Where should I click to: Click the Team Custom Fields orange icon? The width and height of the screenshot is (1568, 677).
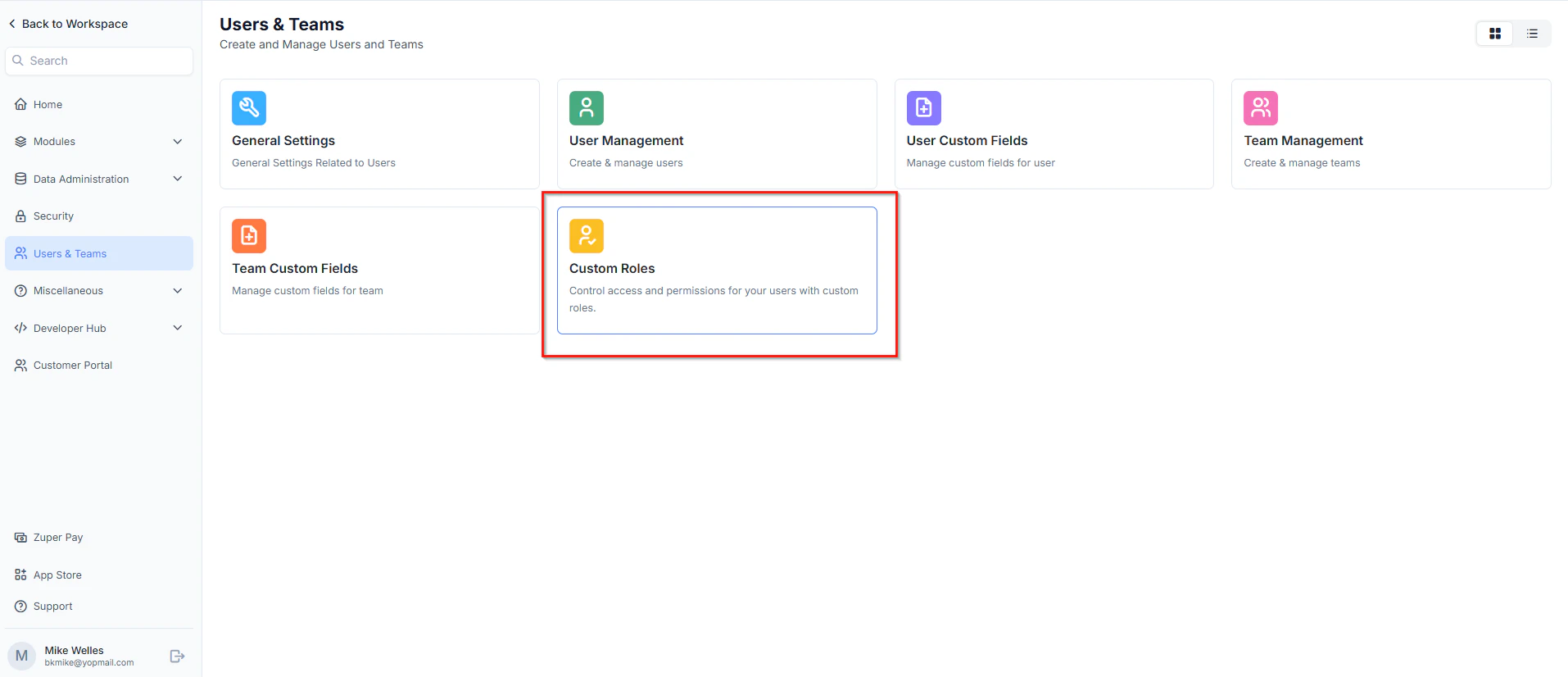coord(249,236)
